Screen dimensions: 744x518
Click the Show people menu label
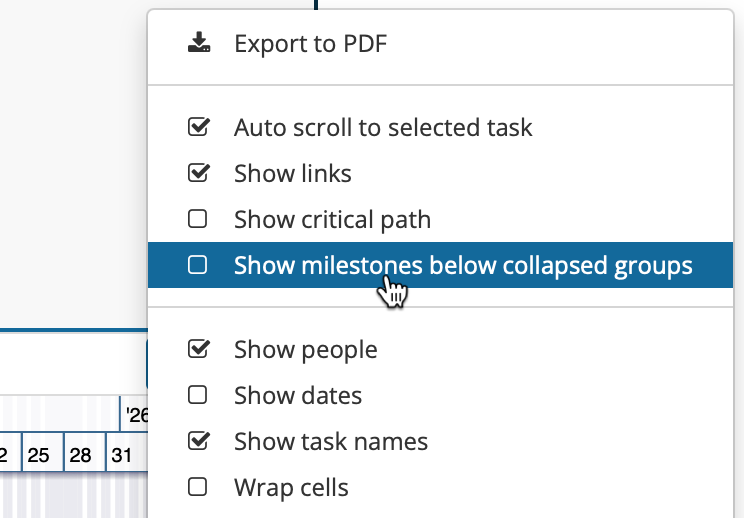(x=306, y=350)
